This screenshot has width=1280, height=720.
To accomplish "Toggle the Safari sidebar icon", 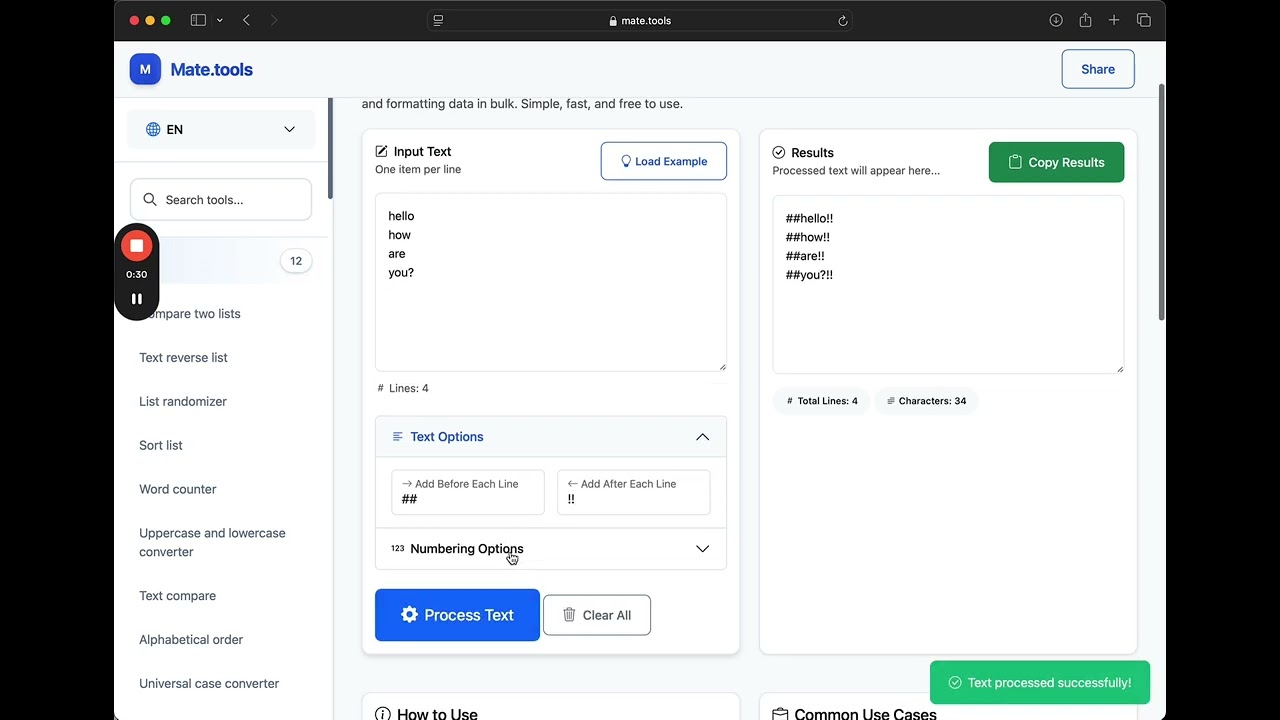I will (198, 20).
